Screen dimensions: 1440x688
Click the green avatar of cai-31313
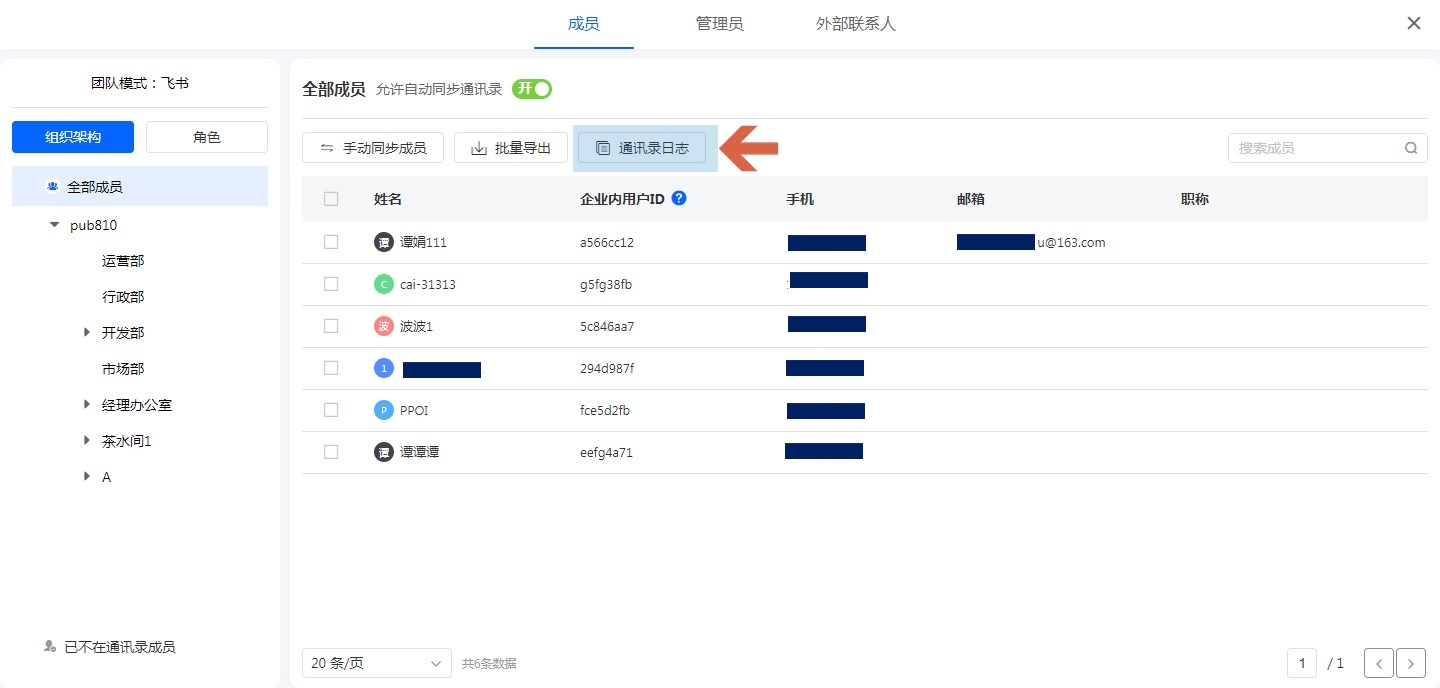[x=383, y=284]
